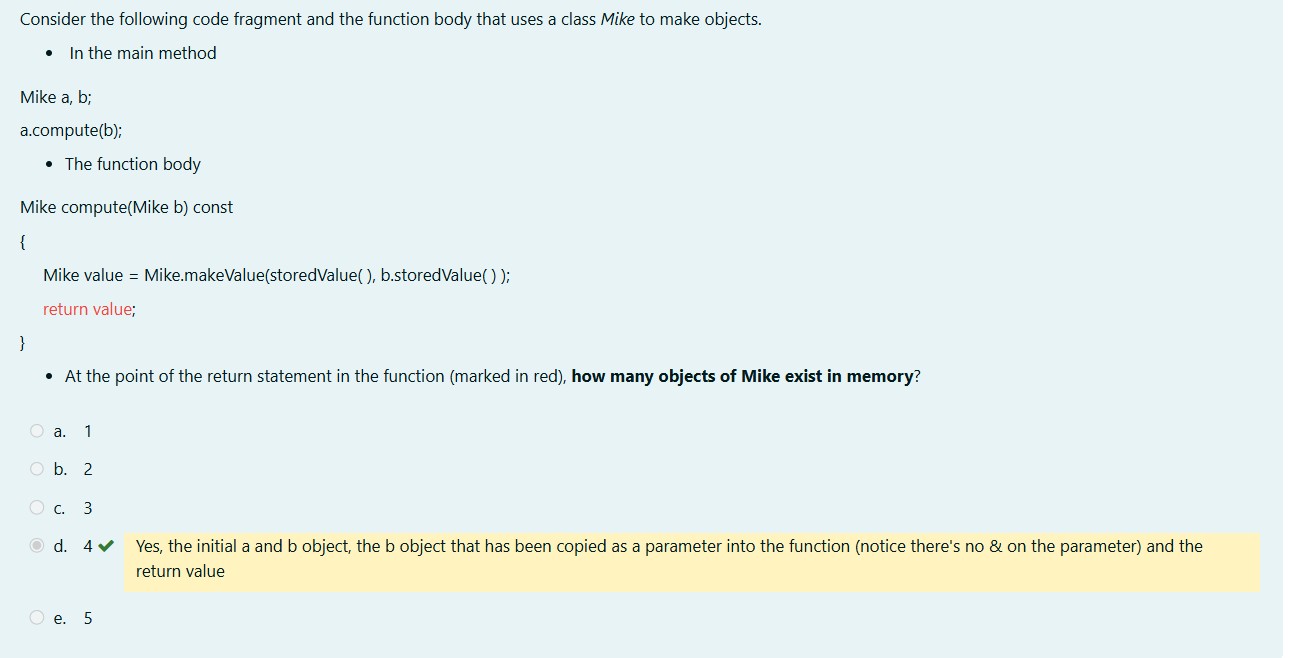Select radio button for answer b
1290x658 pixels.
pos(36,468)
